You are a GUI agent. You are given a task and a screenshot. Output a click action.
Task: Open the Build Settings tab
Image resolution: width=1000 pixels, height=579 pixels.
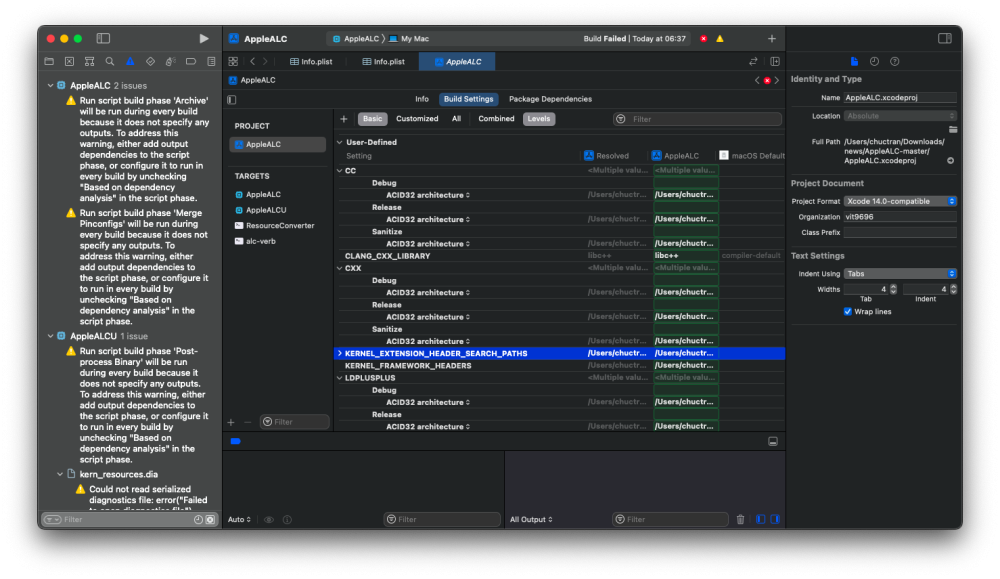click(469, 99)
